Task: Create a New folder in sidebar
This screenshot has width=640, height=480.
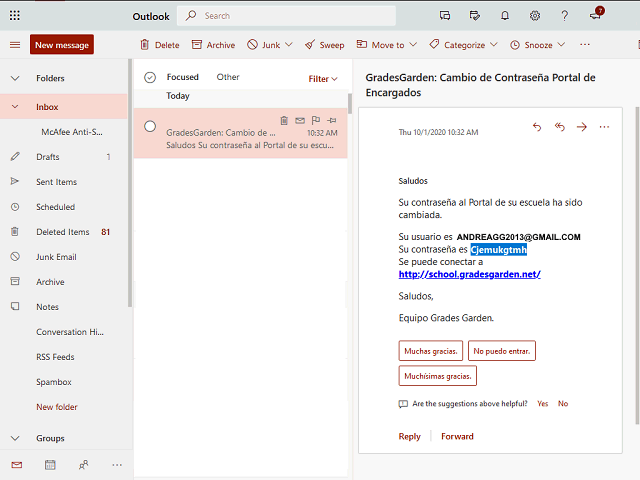Action: coord(57,407)
